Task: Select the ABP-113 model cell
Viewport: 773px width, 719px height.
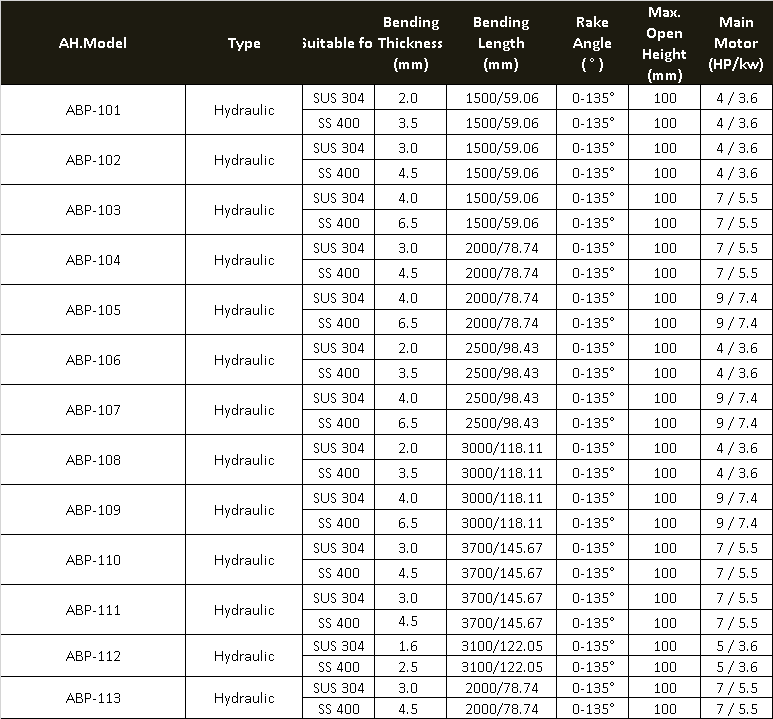Action: click(x=93, y=698)
